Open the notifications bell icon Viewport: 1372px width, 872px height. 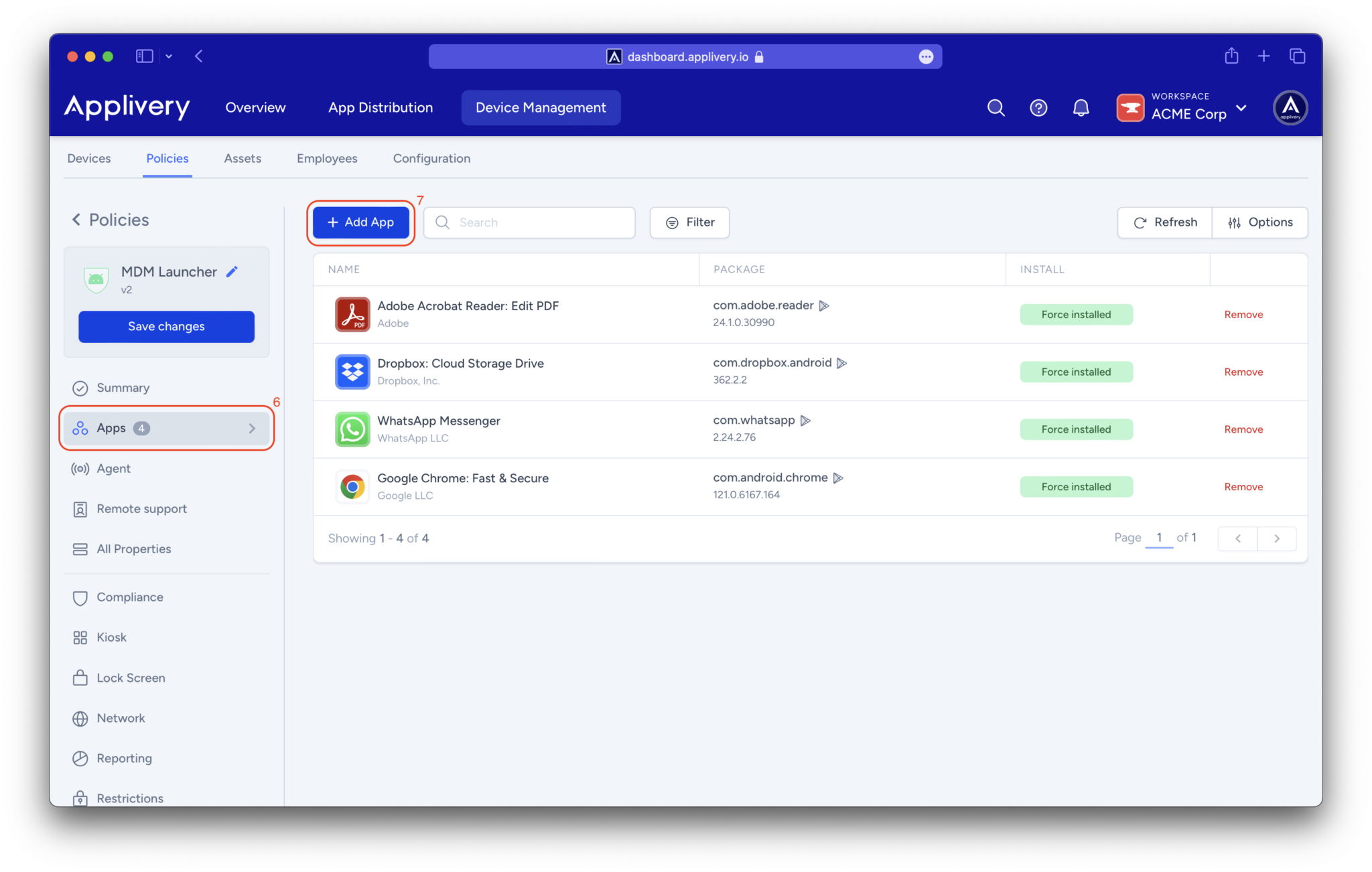[x=1081, y=107]
